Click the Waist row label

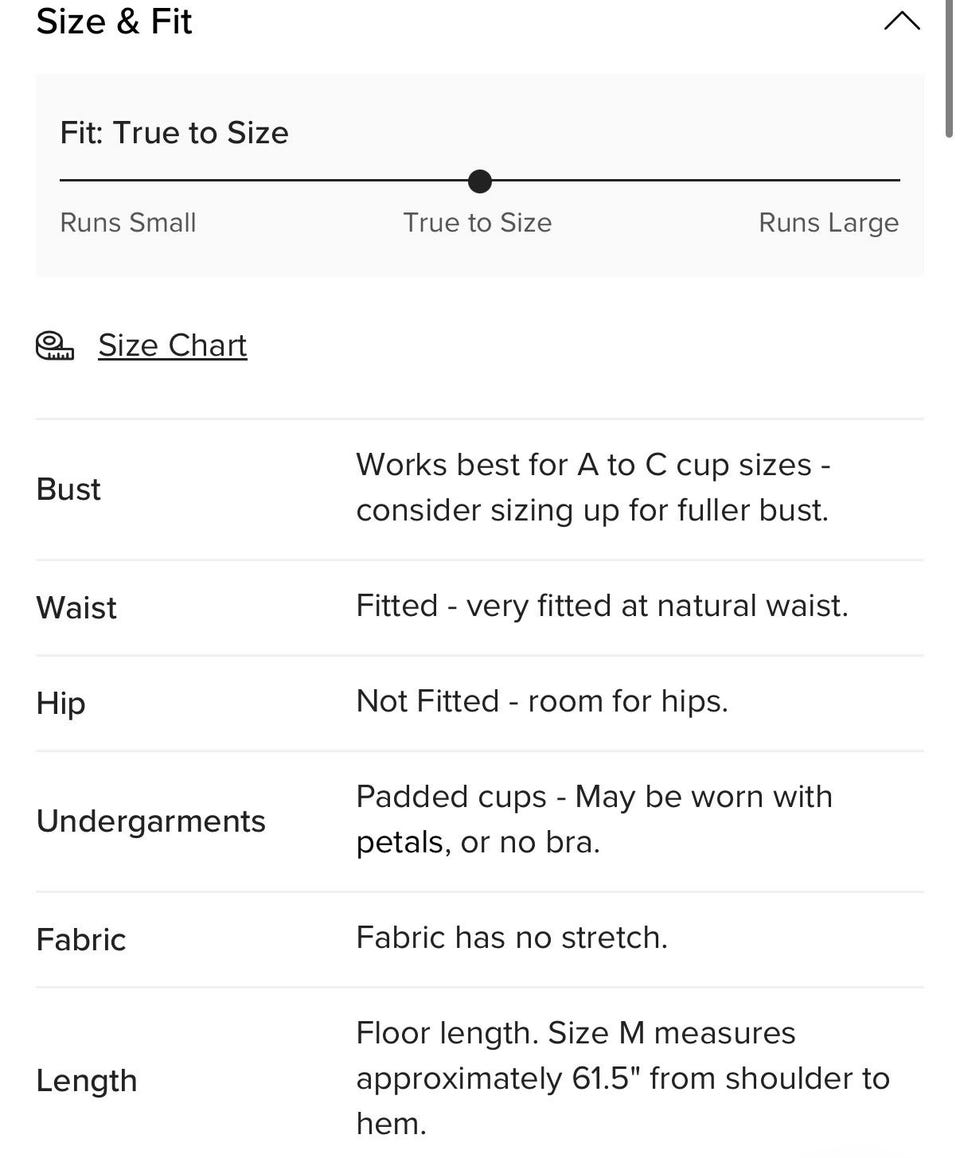pyautogui.click(x=77, y=607)
